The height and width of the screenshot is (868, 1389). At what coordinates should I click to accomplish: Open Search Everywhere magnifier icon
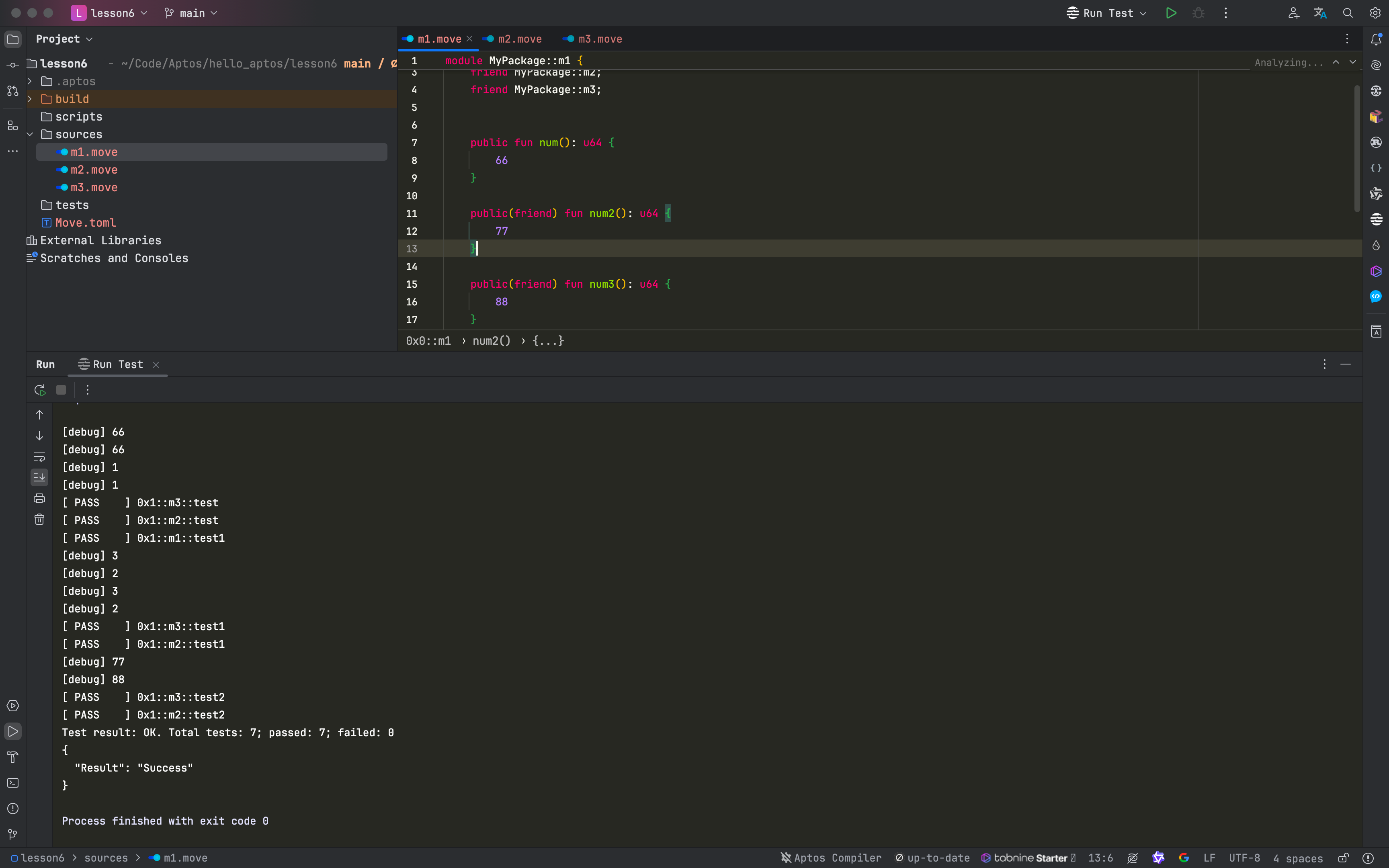[1348, 12]
